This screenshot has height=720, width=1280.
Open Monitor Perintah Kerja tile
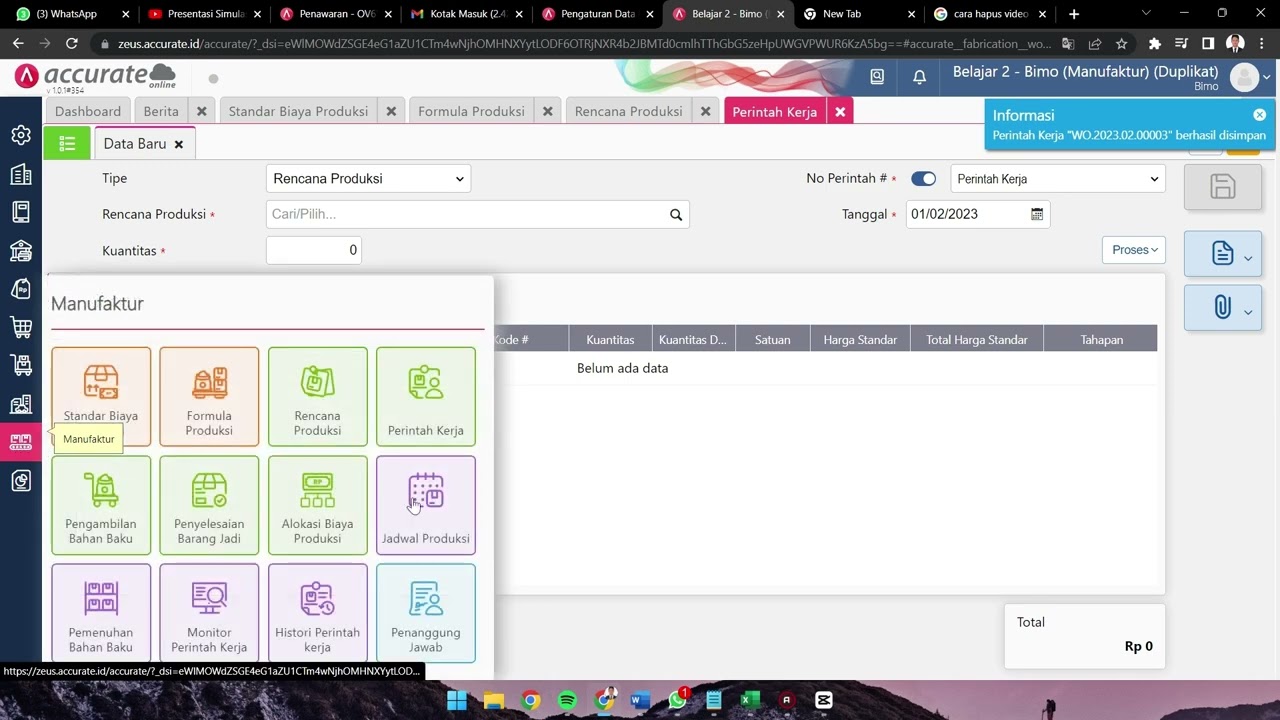pos(209,613)
